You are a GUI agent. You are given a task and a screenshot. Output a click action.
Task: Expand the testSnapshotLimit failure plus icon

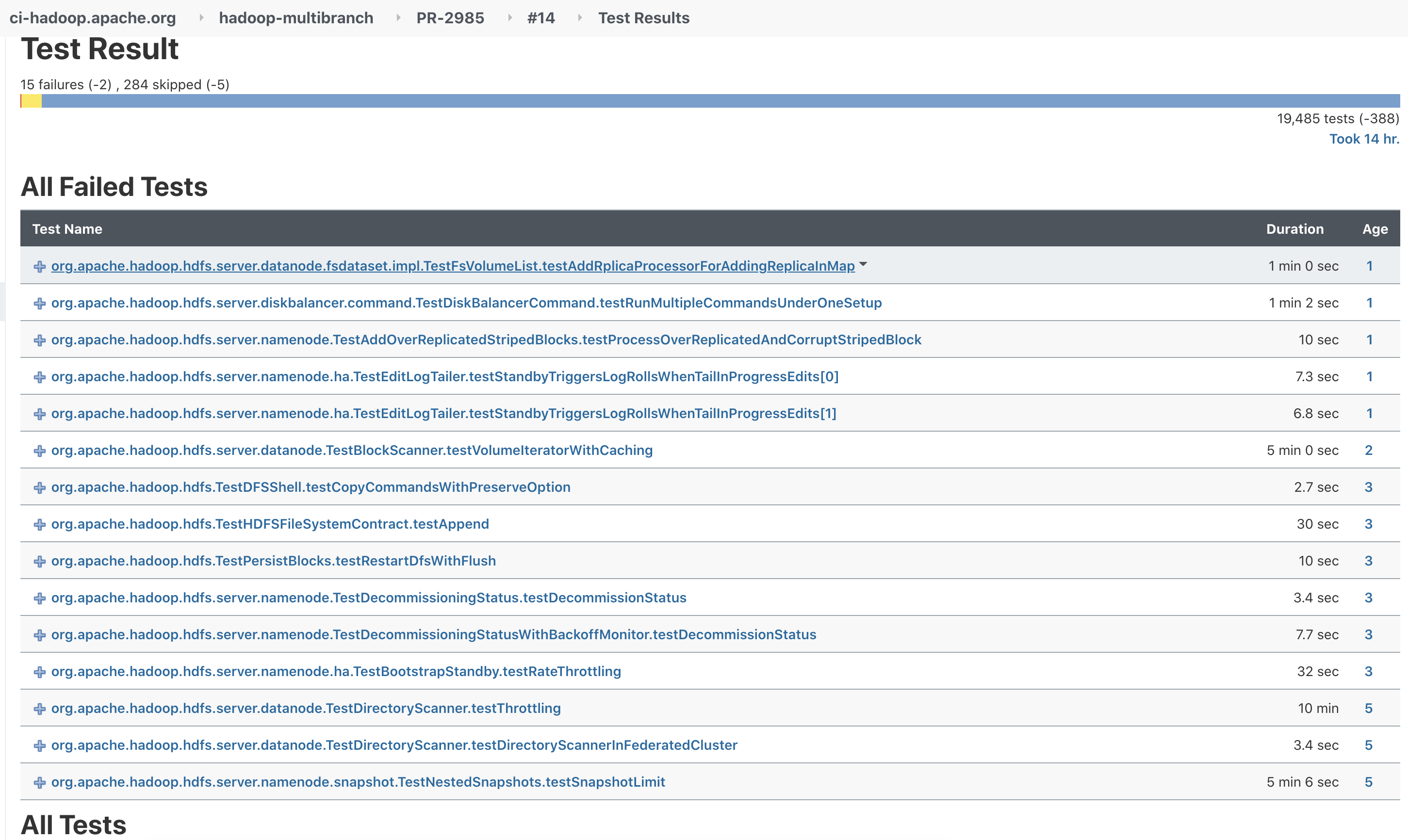[40, 782]
